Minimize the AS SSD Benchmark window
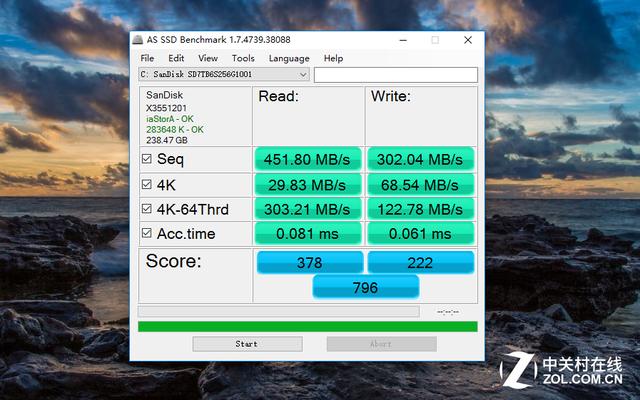This screenshot has width=640, height=400. [403, 40]
